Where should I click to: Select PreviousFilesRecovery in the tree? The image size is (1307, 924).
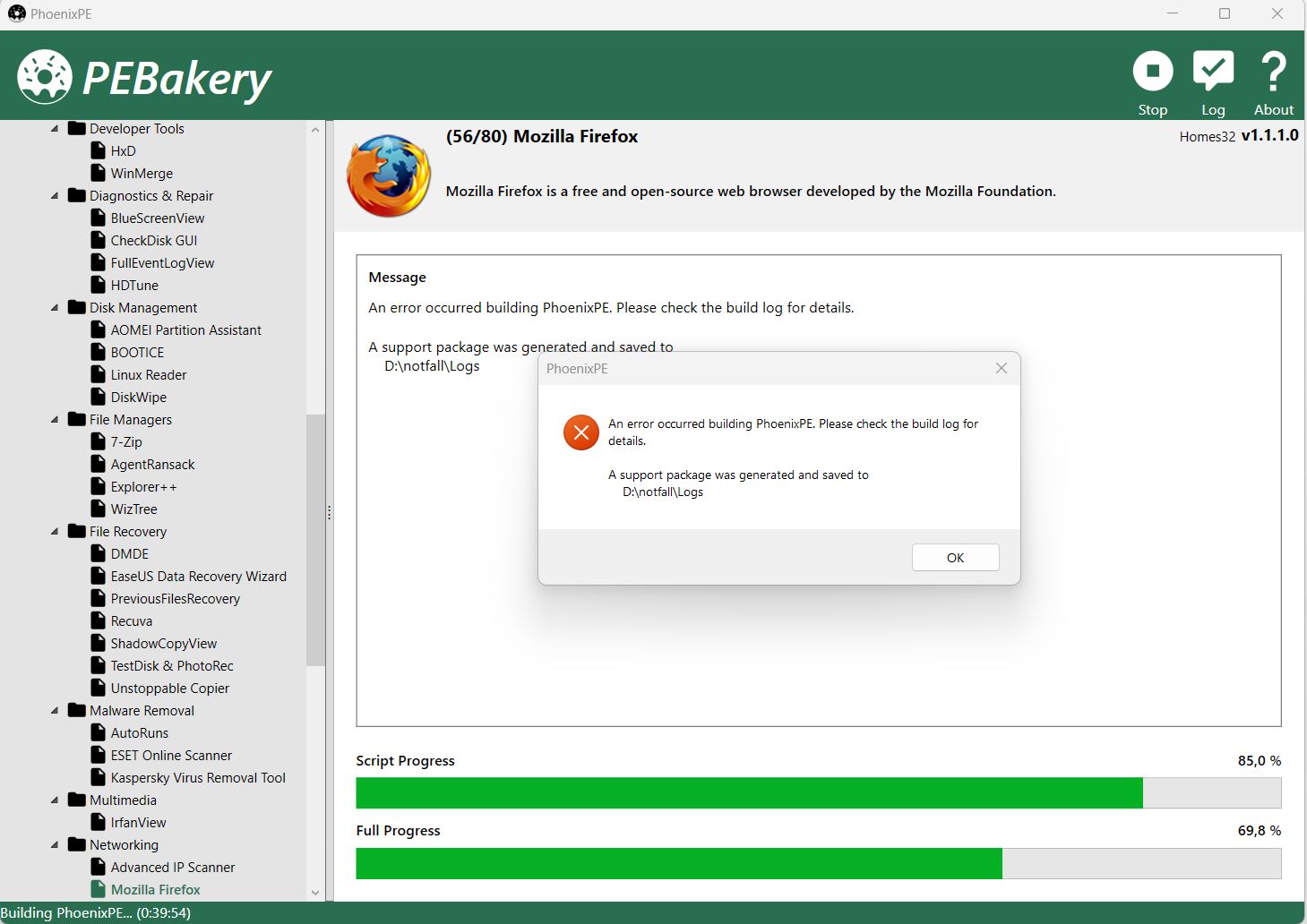[x=175, y=598]
